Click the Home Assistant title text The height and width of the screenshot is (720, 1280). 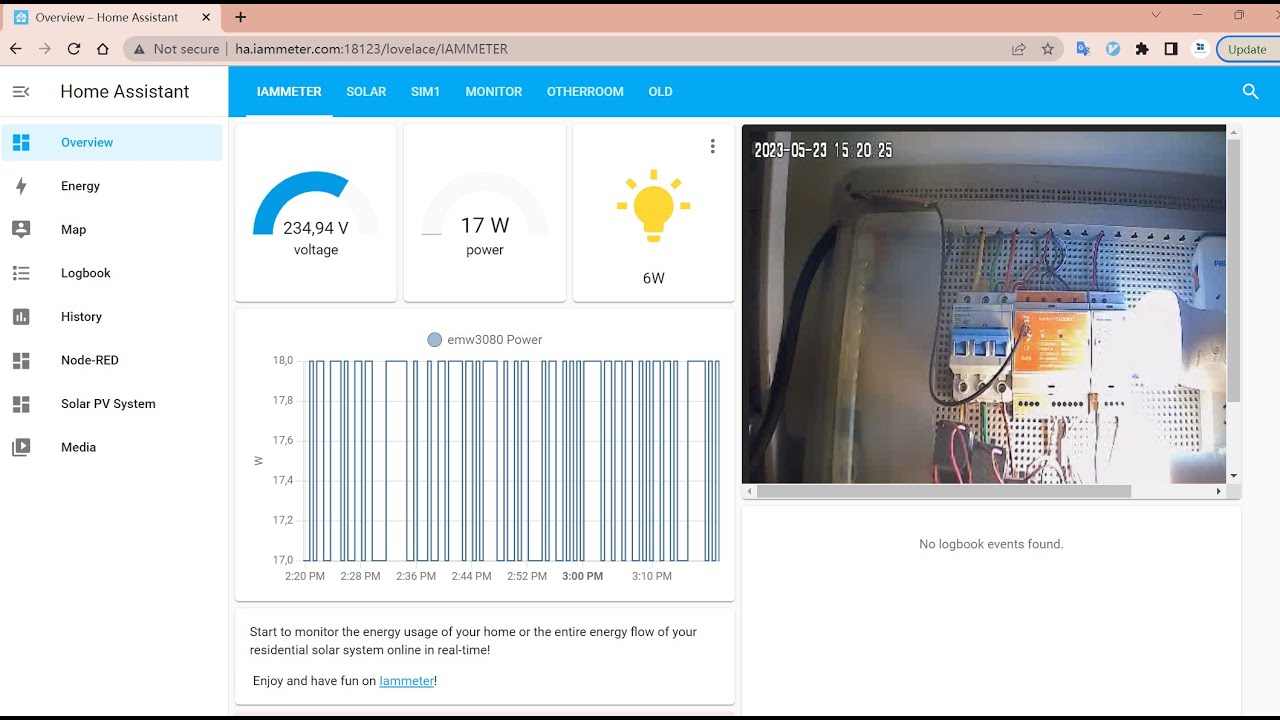click(125, 91)
